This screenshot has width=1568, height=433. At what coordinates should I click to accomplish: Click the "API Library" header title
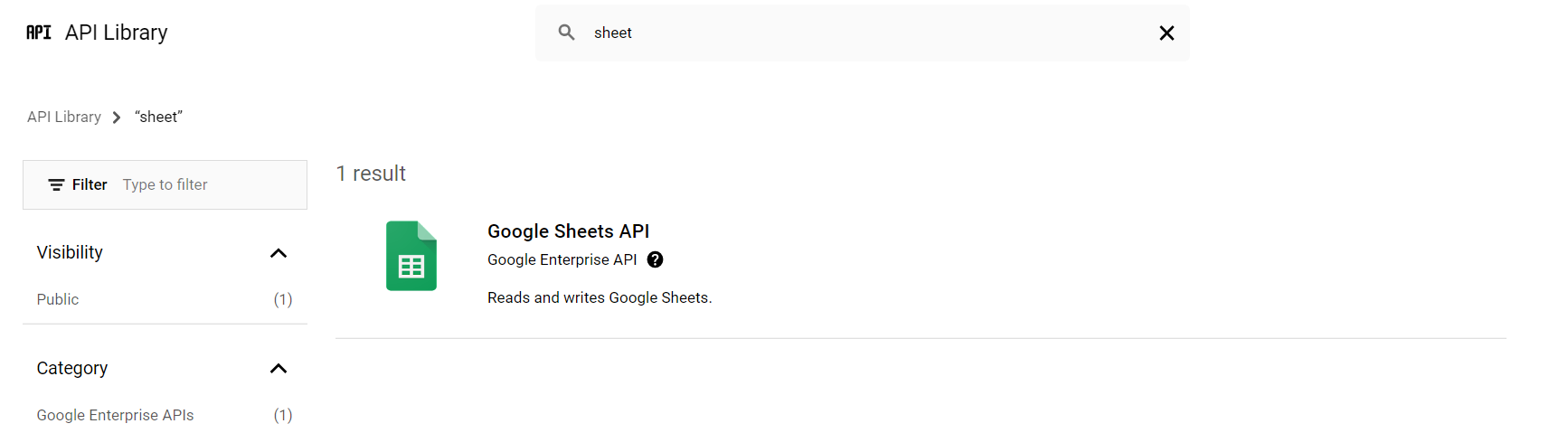[x=117, y=33]
